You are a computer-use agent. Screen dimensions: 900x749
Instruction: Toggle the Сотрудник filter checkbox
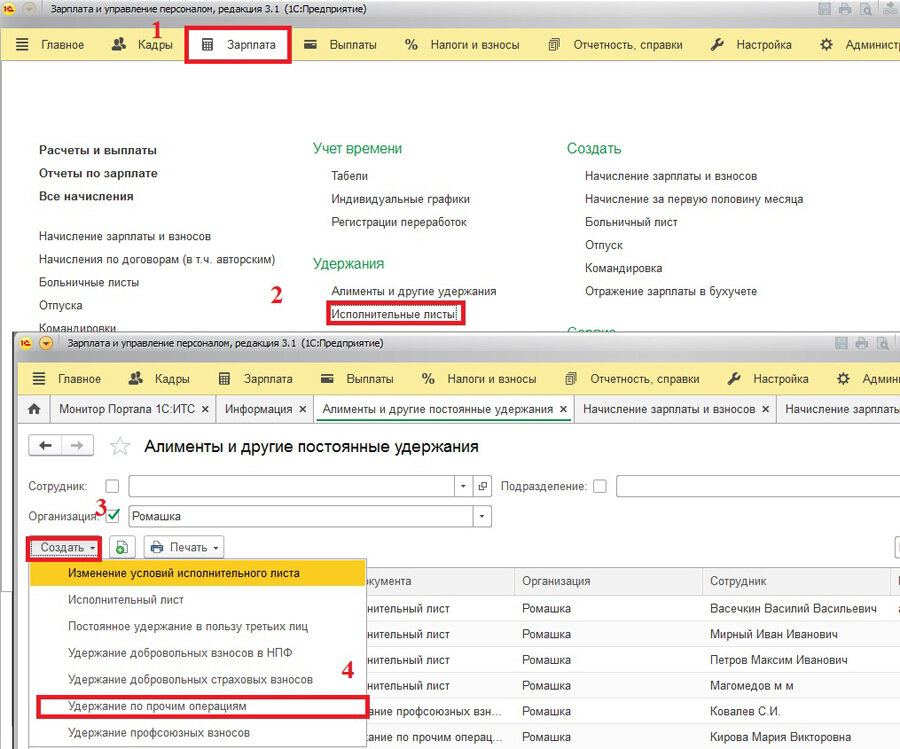click(x=112, y=486)
